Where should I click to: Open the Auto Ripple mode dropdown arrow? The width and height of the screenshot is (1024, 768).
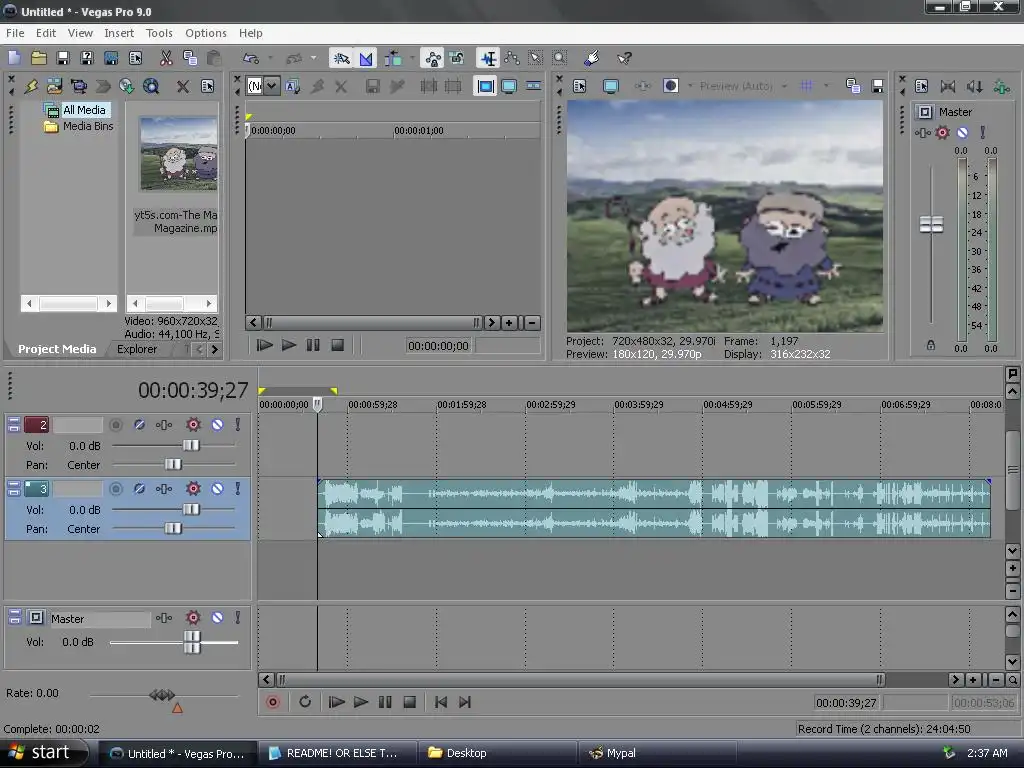point(412,58)
